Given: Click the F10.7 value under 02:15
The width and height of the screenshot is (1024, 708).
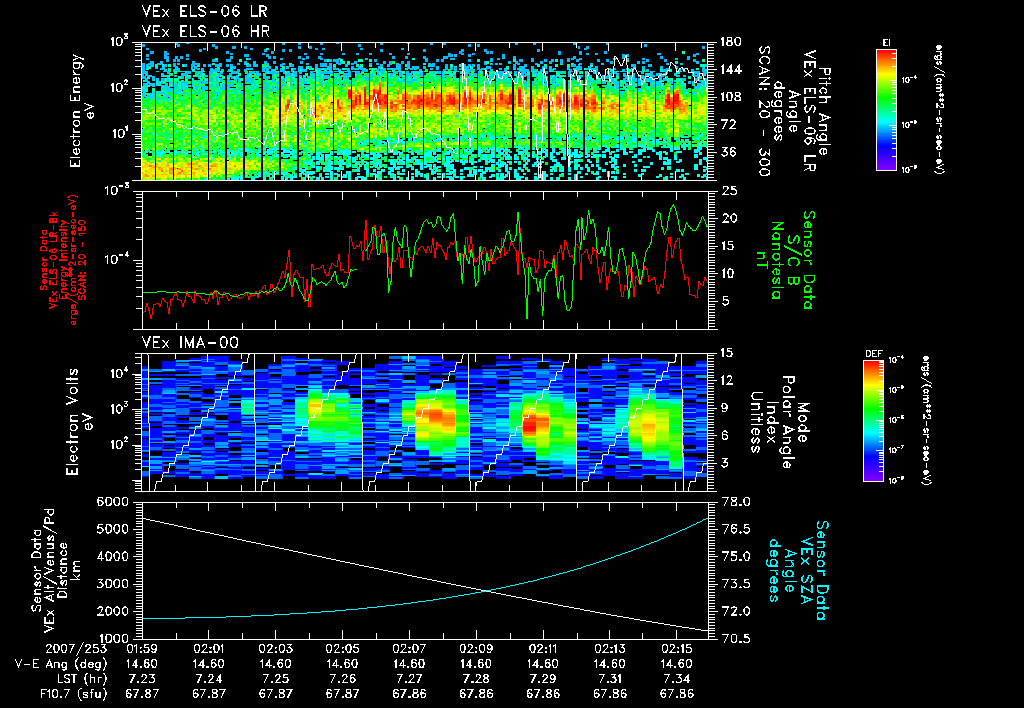Looking at the screenshot, I should coord(676,694).
